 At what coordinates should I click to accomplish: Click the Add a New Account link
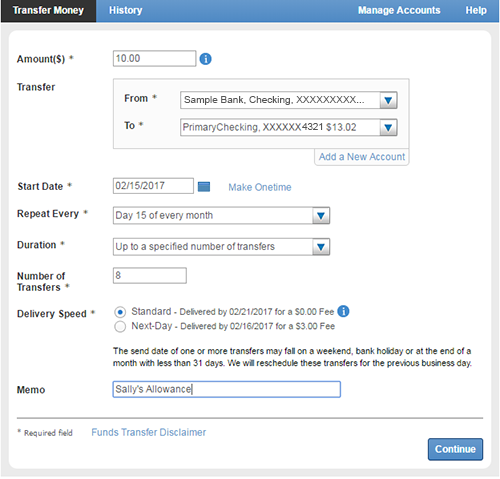tap(362, 157)
